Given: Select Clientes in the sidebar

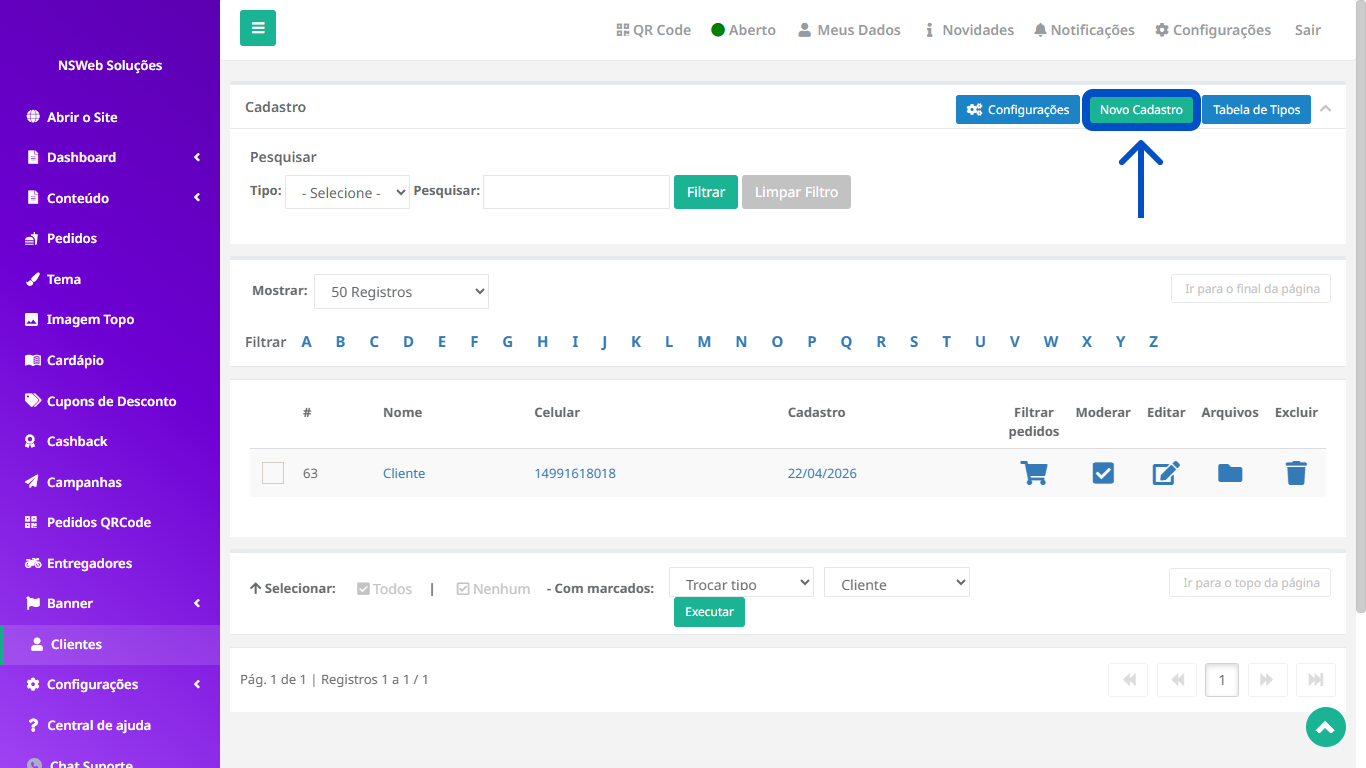Looking at the screenshot, I should click(x=110, y=644).
